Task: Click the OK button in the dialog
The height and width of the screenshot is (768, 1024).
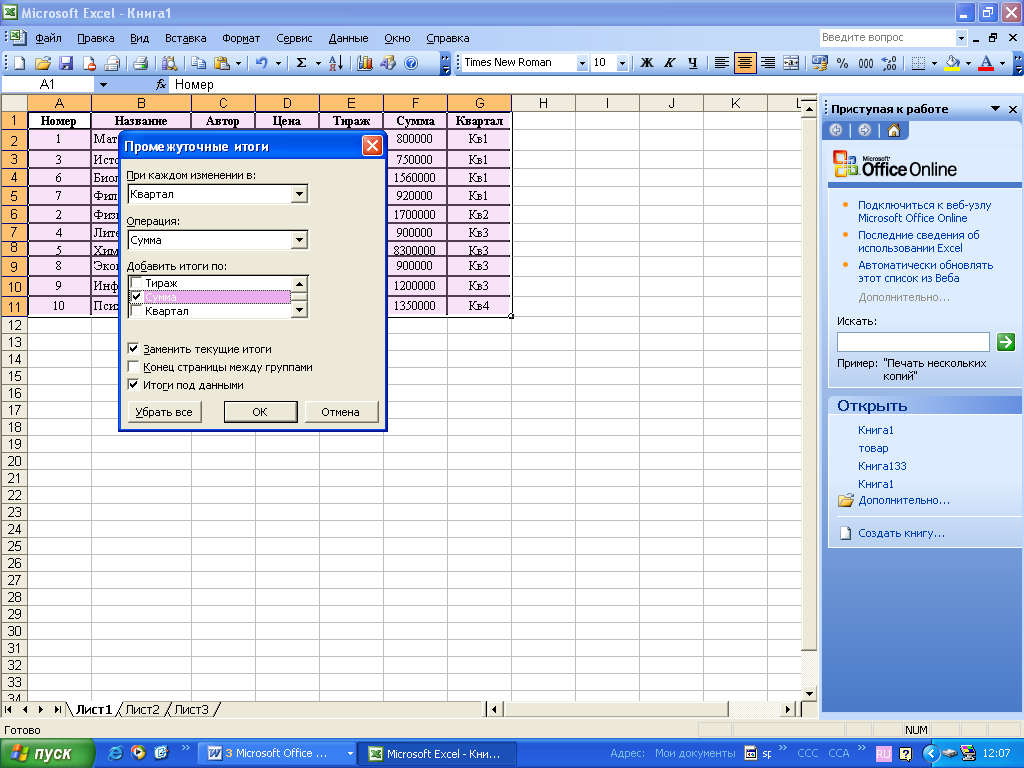Action: [x=260, y=412]
